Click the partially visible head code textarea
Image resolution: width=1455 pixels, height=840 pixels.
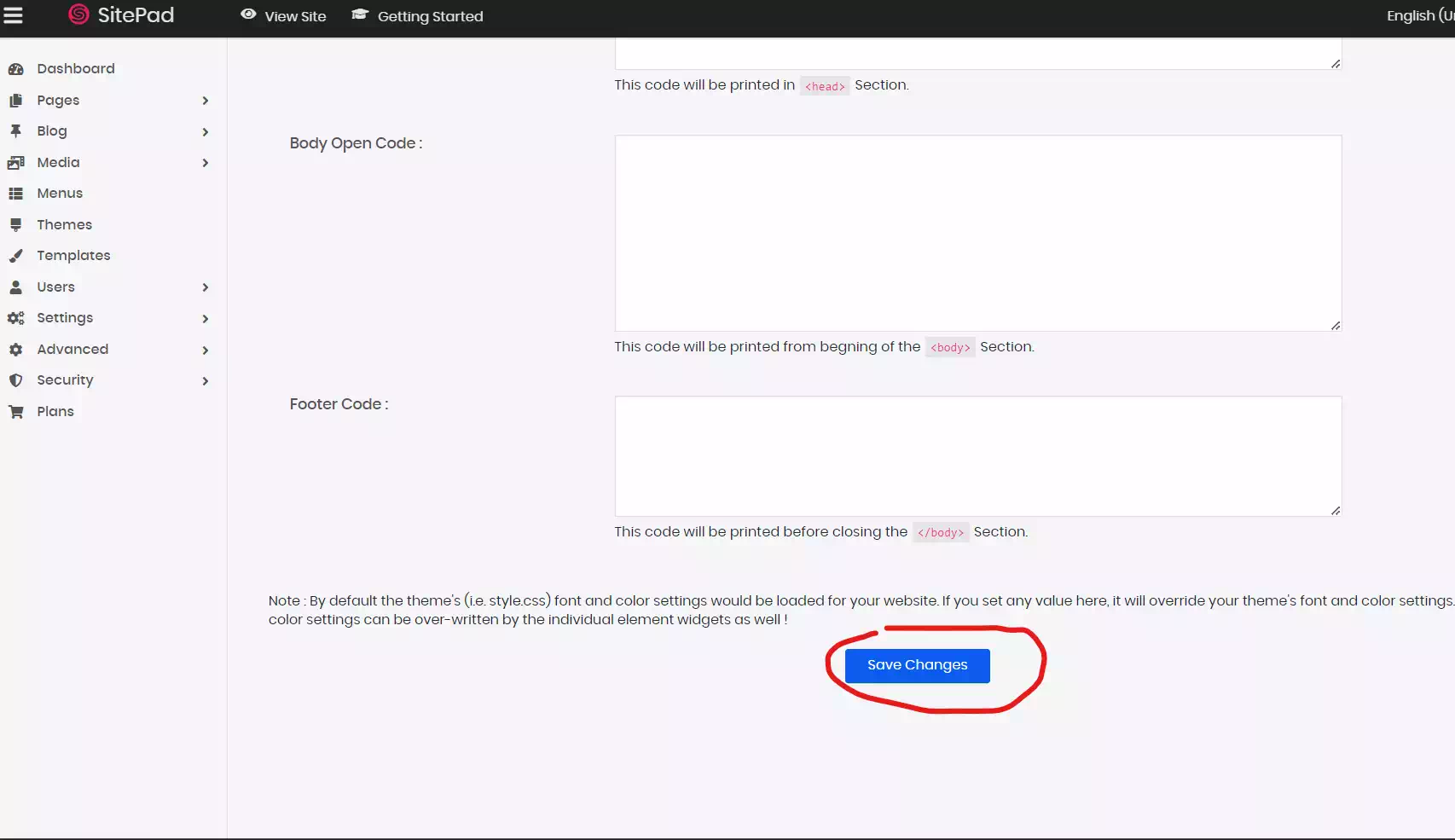pyautogui.click(x=977, y=53)
